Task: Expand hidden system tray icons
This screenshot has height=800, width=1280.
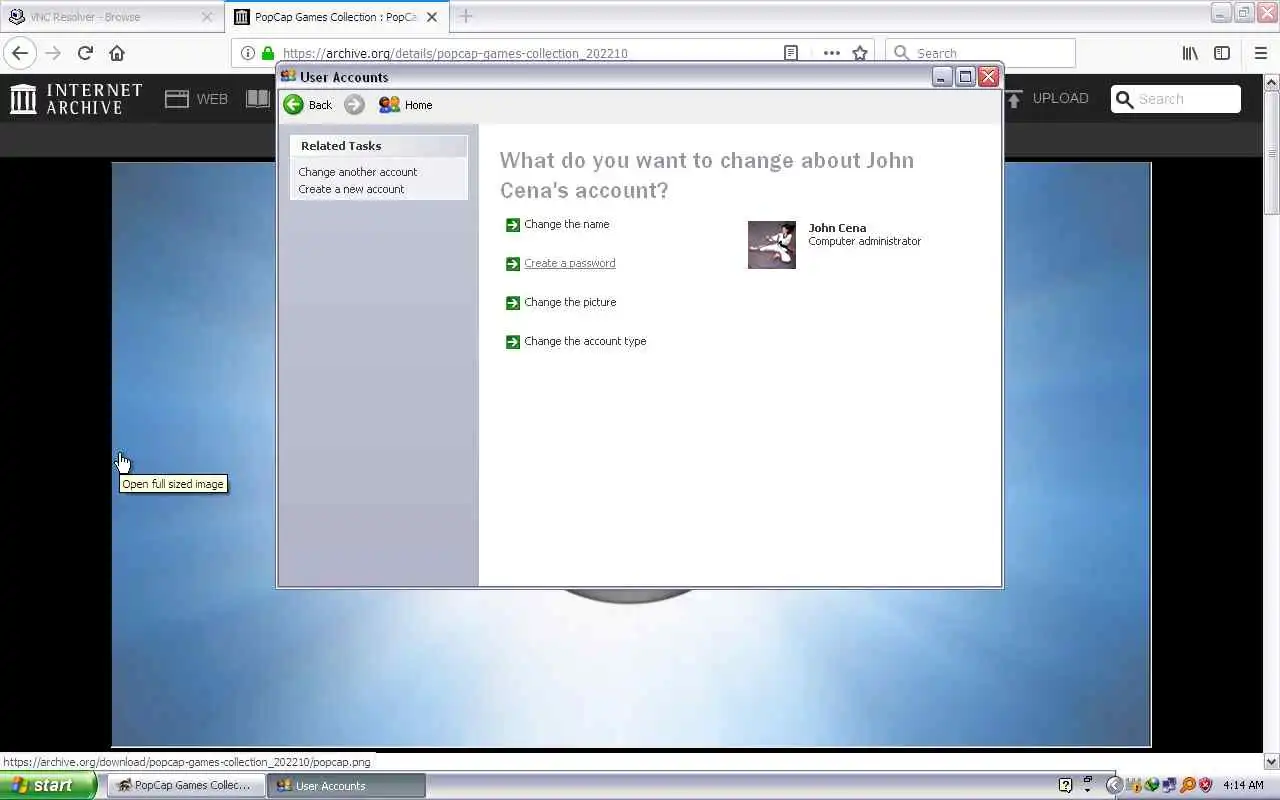Action: (1113, 785)
